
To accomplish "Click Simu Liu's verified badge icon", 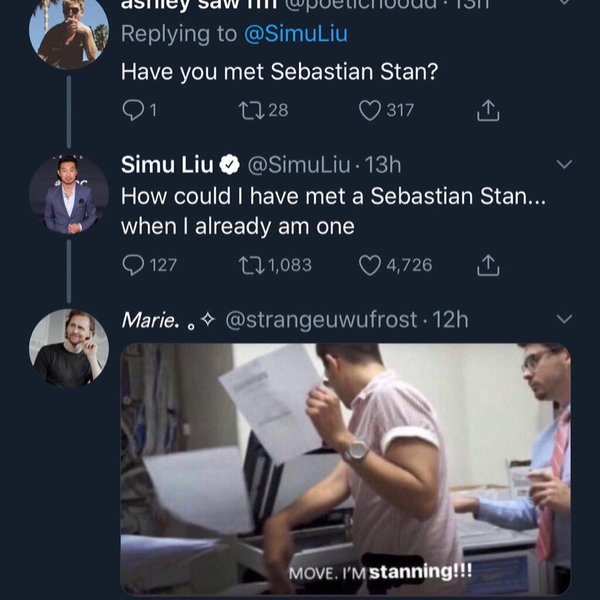I will [228, 163].
